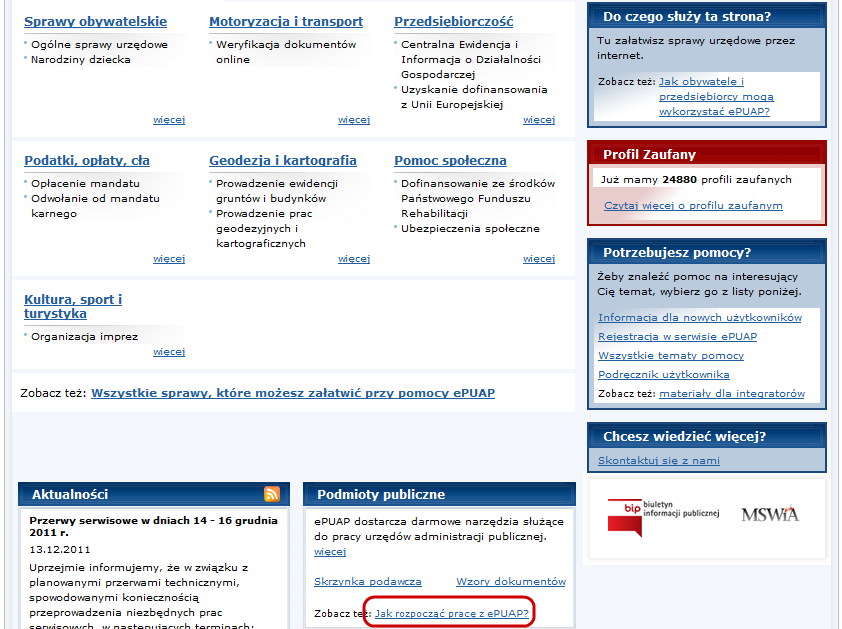The image size is (842, 629).
Task: Select the news date 13.12.2011
Action: (x=60, y=550)
